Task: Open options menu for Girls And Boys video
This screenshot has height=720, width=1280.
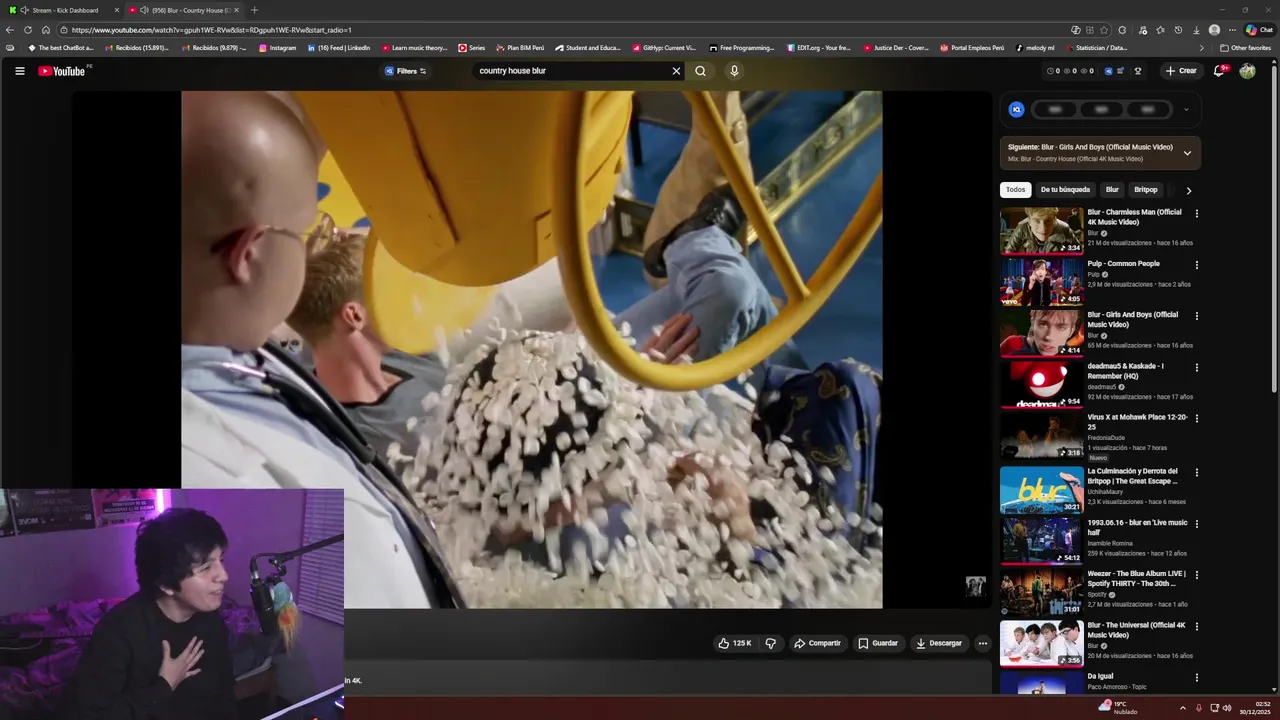Action: (1196, 316)
